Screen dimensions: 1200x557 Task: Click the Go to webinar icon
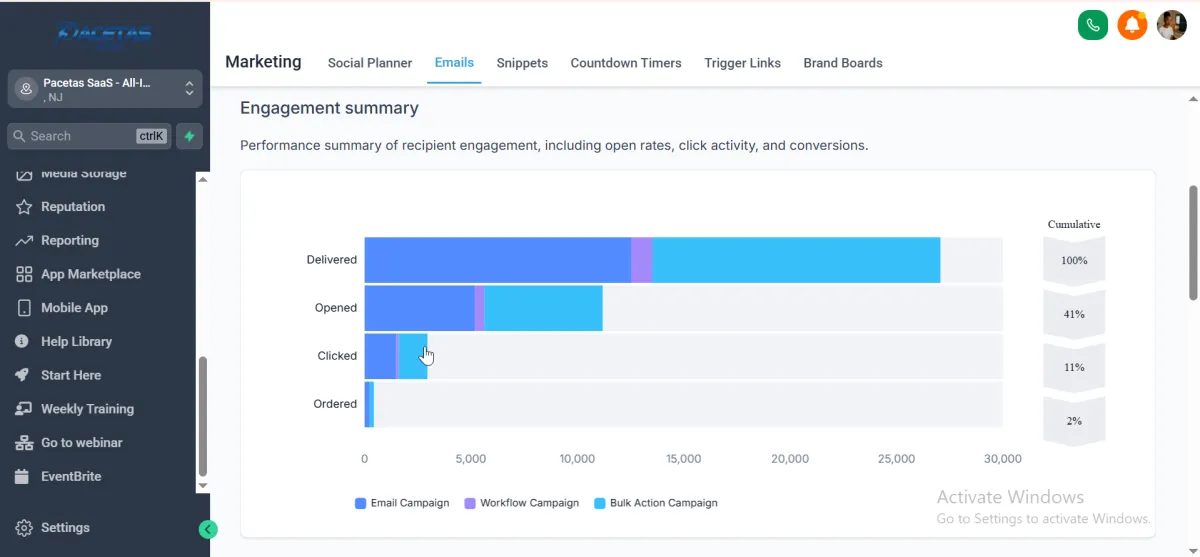point(23,443)
